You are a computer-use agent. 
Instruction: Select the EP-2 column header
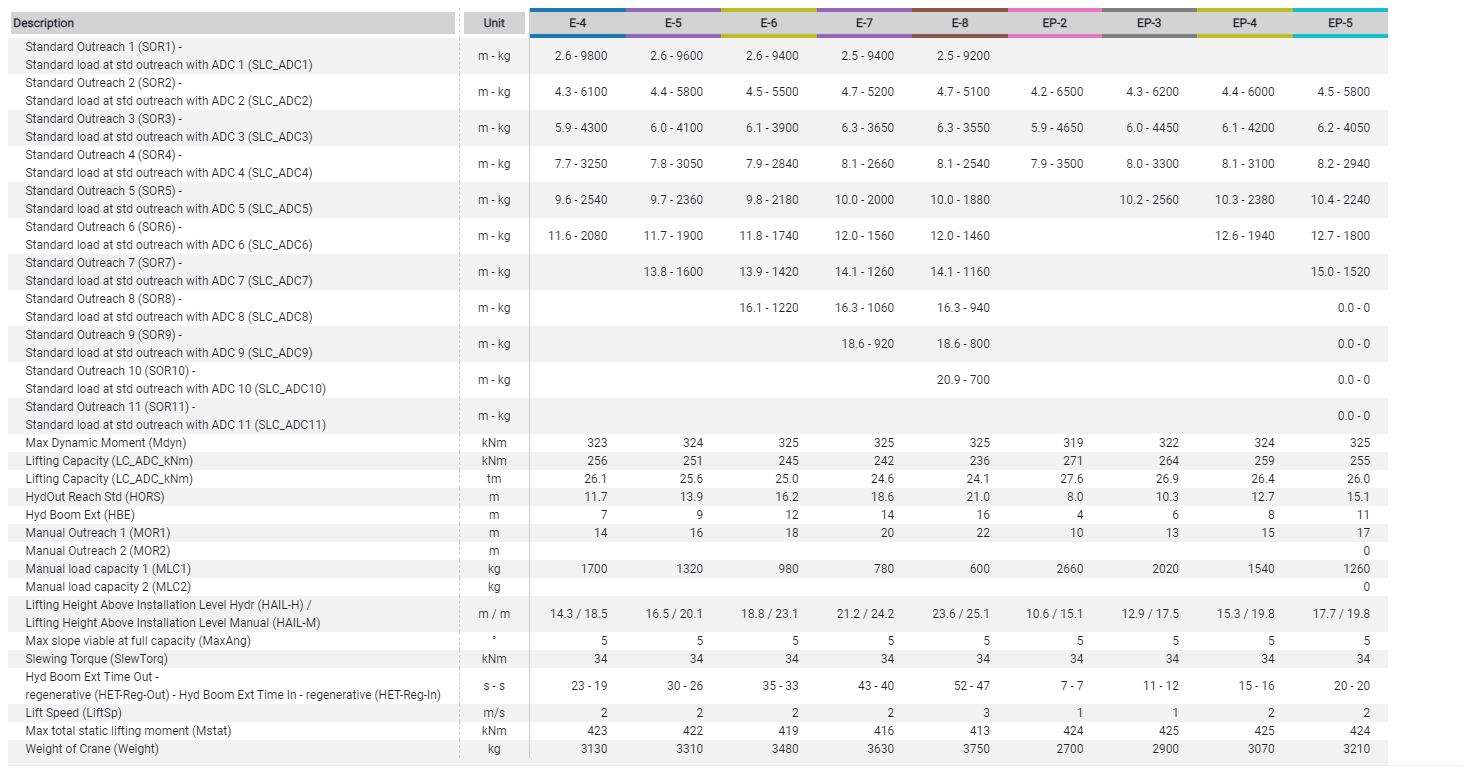(x=1054, y=23)
